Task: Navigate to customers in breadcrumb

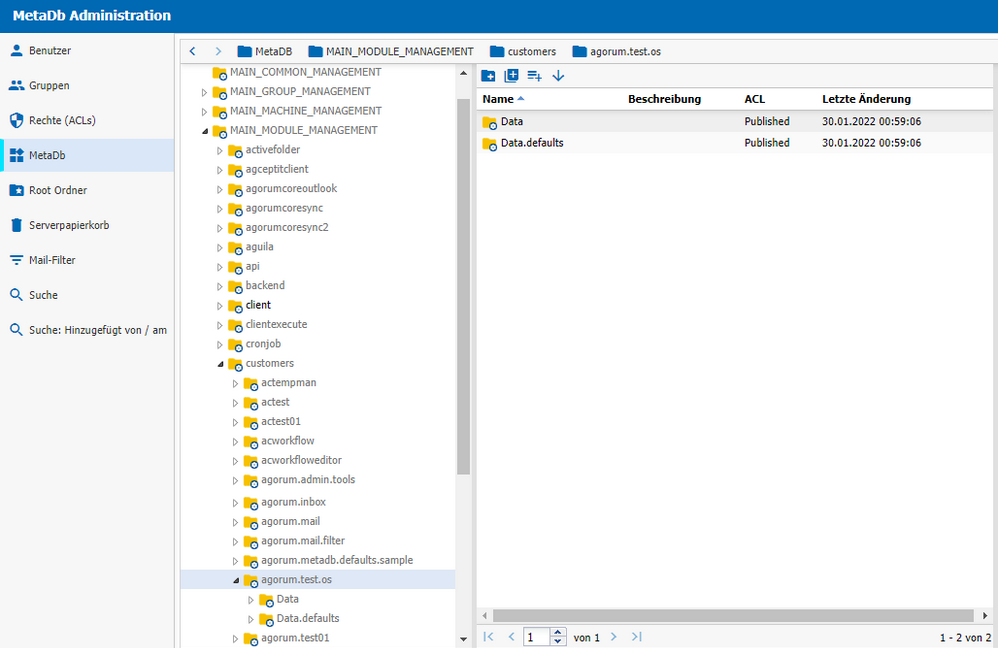Action: pos(523,52)
